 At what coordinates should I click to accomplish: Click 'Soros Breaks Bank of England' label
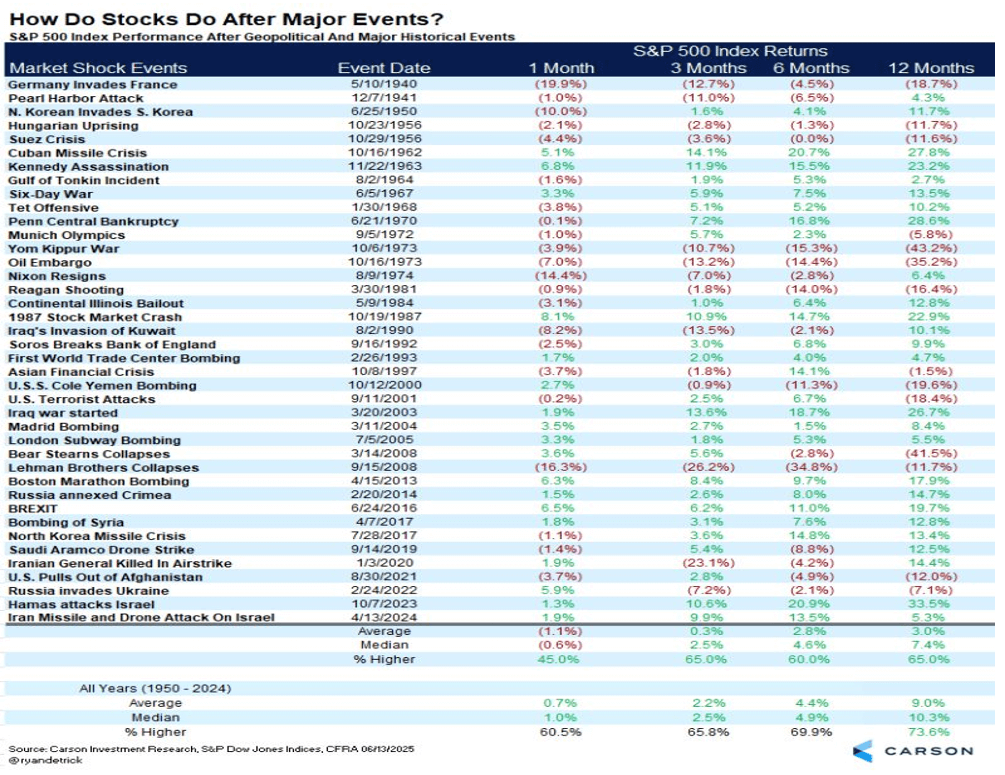click(x=112, y=345)
